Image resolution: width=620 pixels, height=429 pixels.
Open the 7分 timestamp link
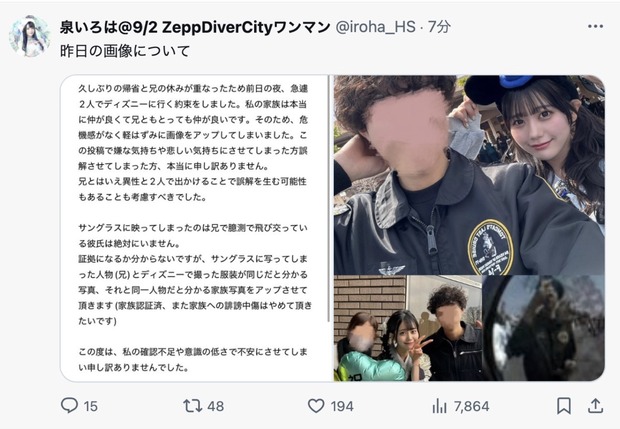click(439, 27)
